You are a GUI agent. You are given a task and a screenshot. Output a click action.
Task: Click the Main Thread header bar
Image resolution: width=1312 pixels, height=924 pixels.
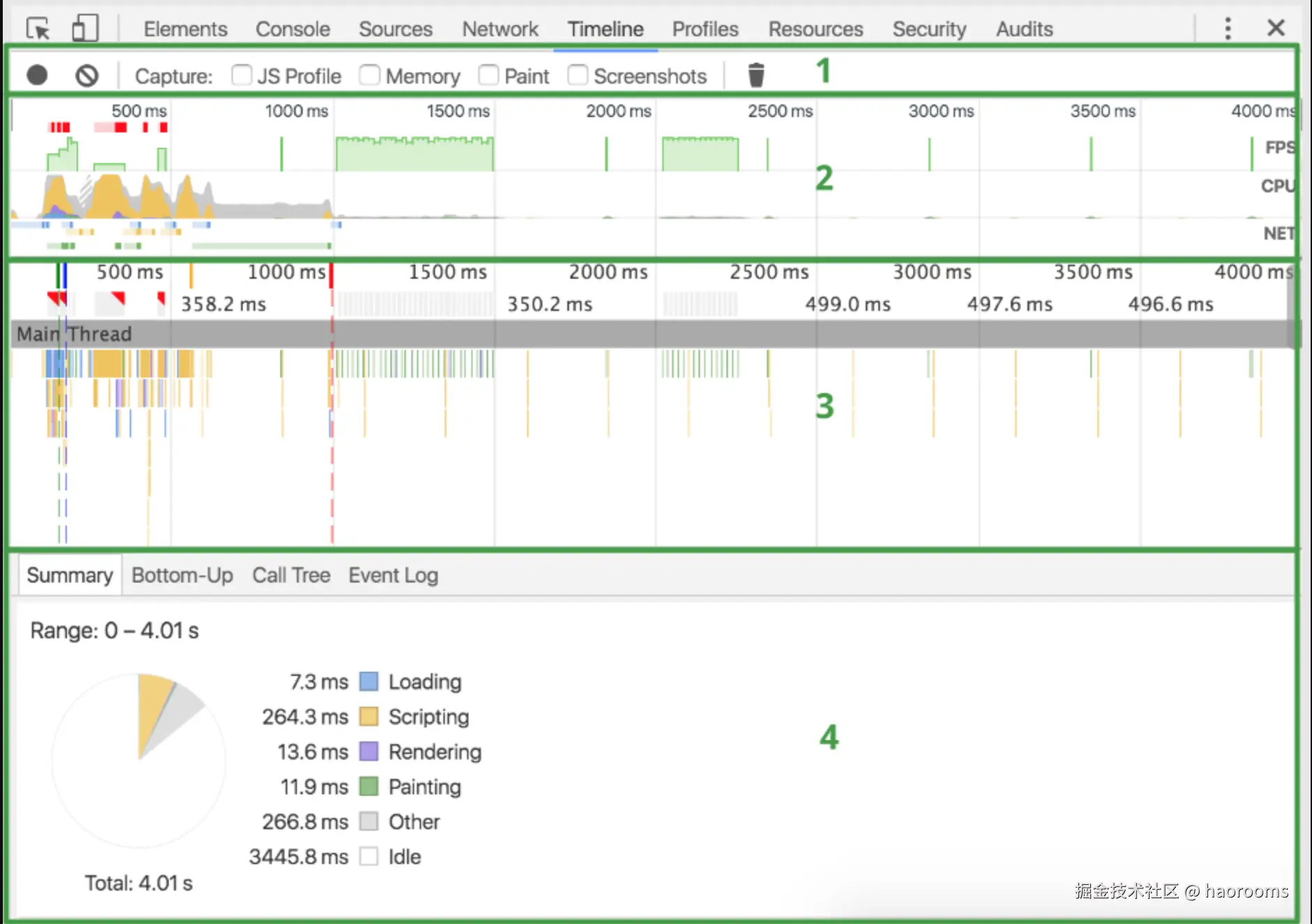653,334
